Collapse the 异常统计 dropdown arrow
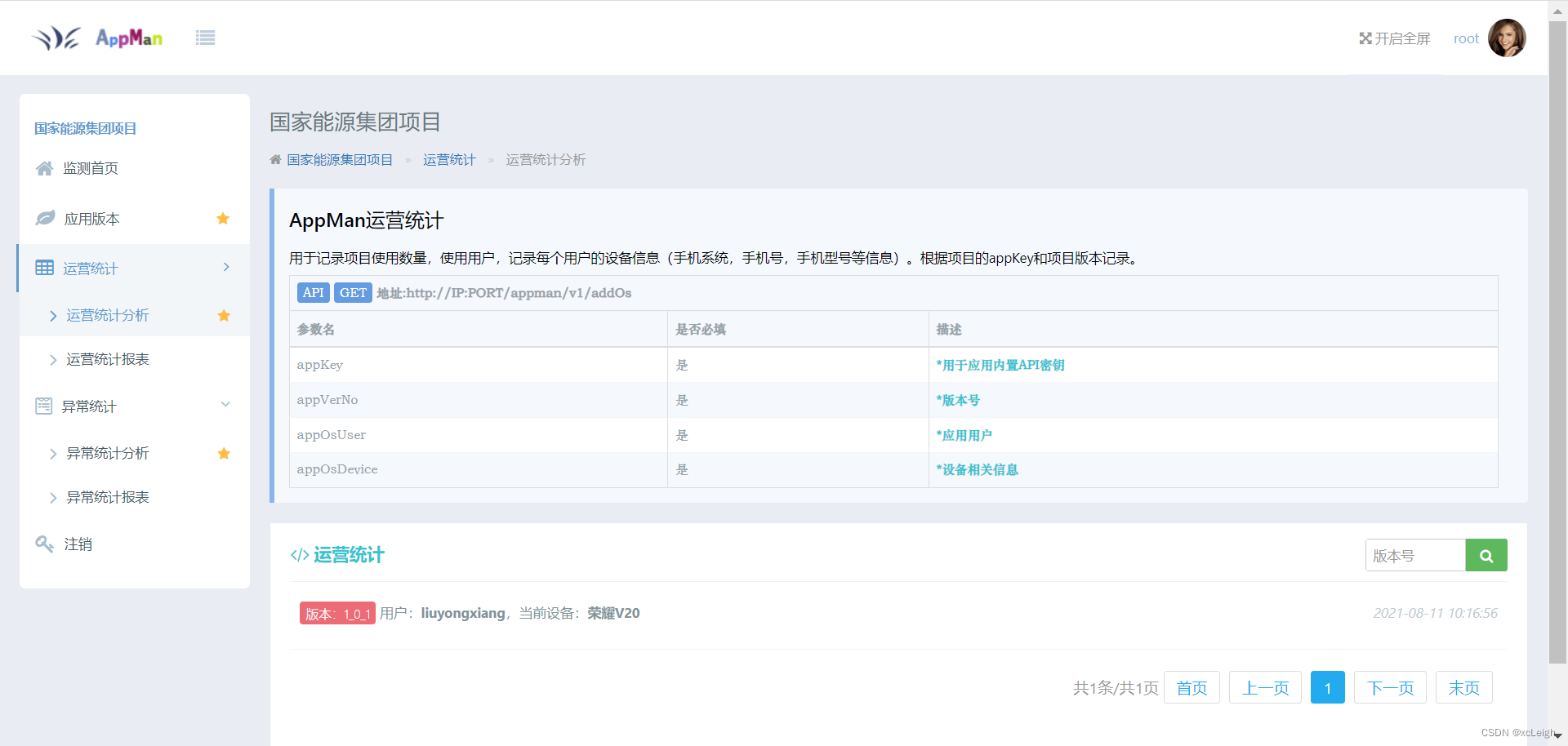The width and height of the screenshot is (1568, 746). pos(225,404)
